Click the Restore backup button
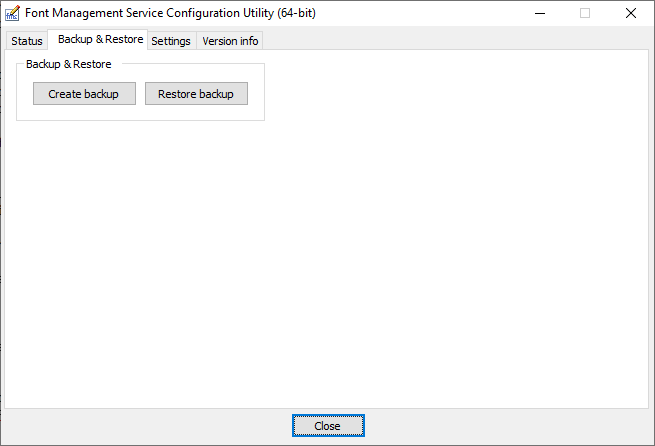 pos(196,94)
